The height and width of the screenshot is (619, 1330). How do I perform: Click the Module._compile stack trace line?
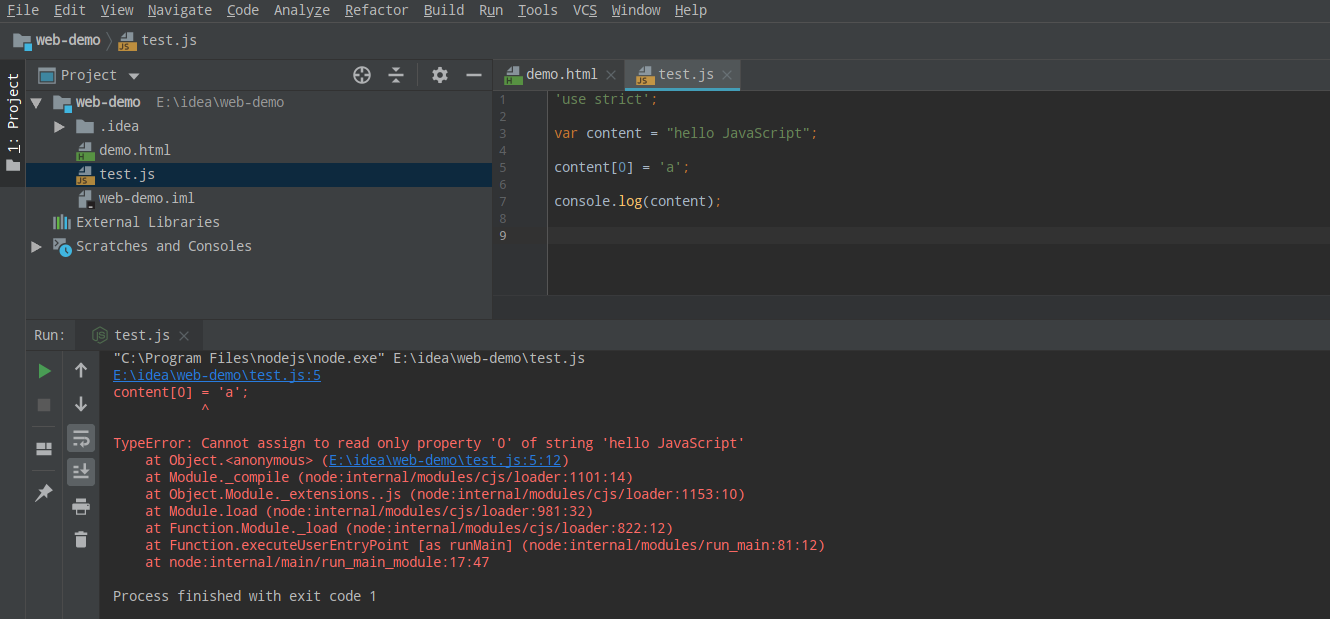(389, 477)
